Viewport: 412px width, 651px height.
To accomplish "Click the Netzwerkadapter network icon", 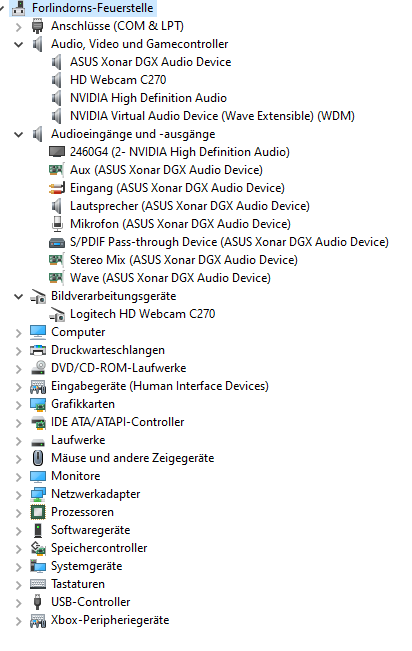I will coord(38,494).
